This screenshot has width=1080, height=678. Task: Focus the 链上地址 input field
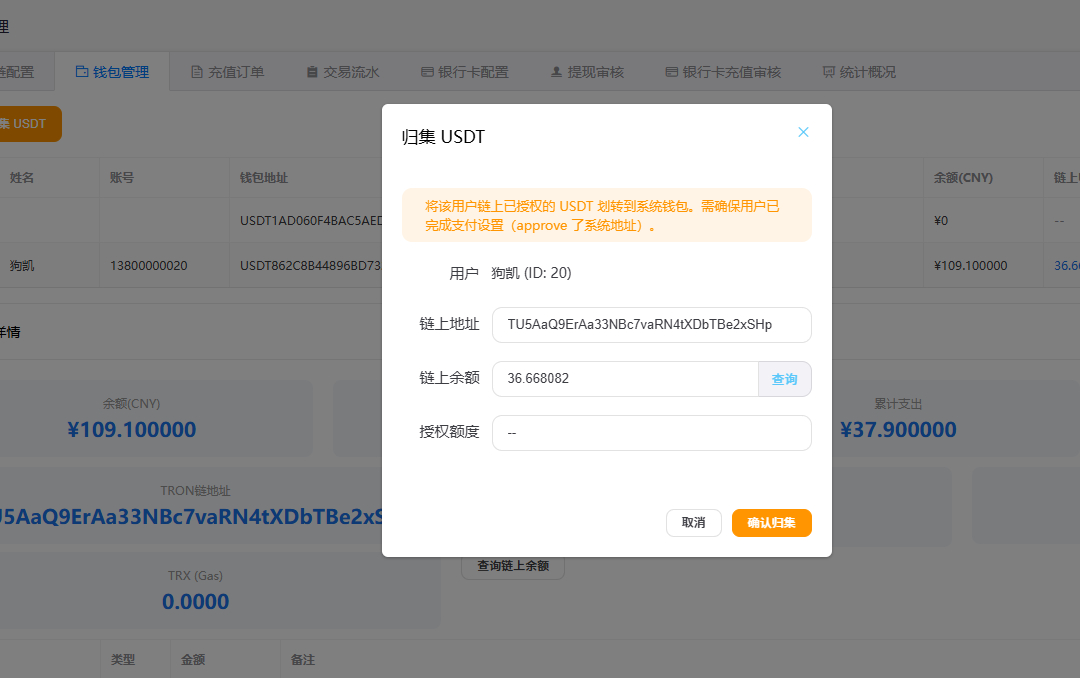[652, 325]
